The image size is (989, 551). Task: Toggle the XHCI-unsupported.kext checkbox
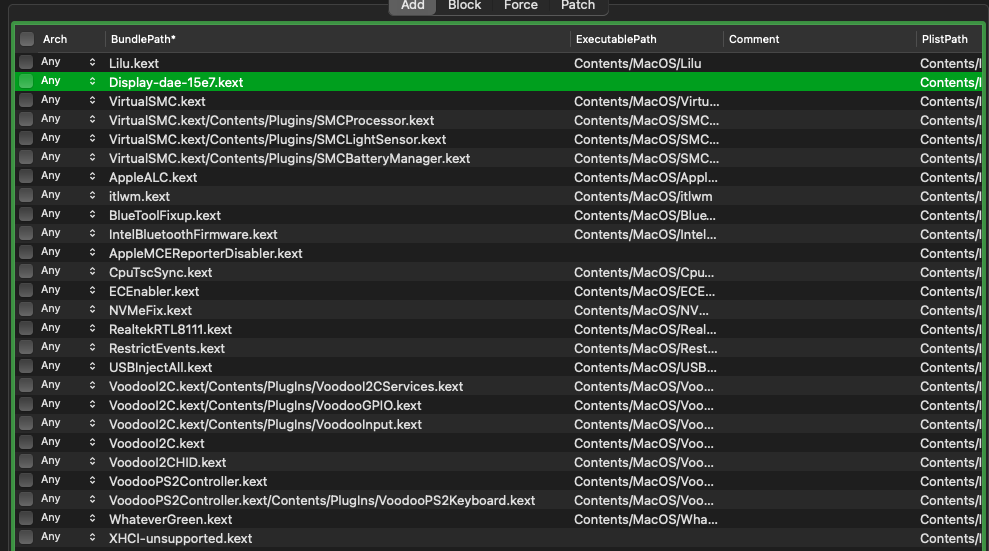(x=26, y=536)
